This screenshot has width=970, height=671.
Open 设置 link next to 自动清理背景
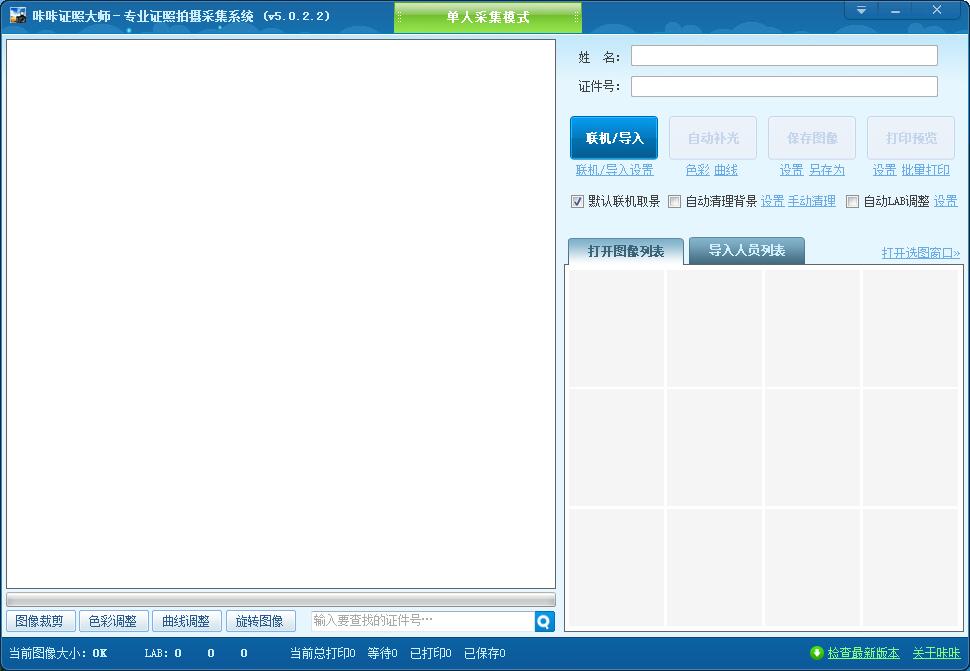(772, 201)
